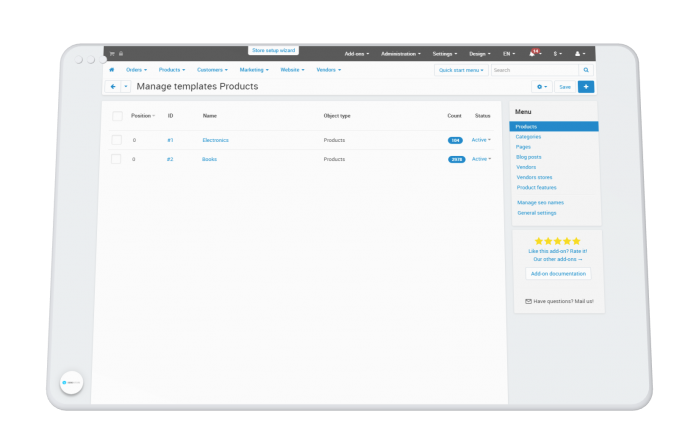The width and height of the screenshot is (700, 445).
Task: Open the Products top menu
Action: coord(172,70)
